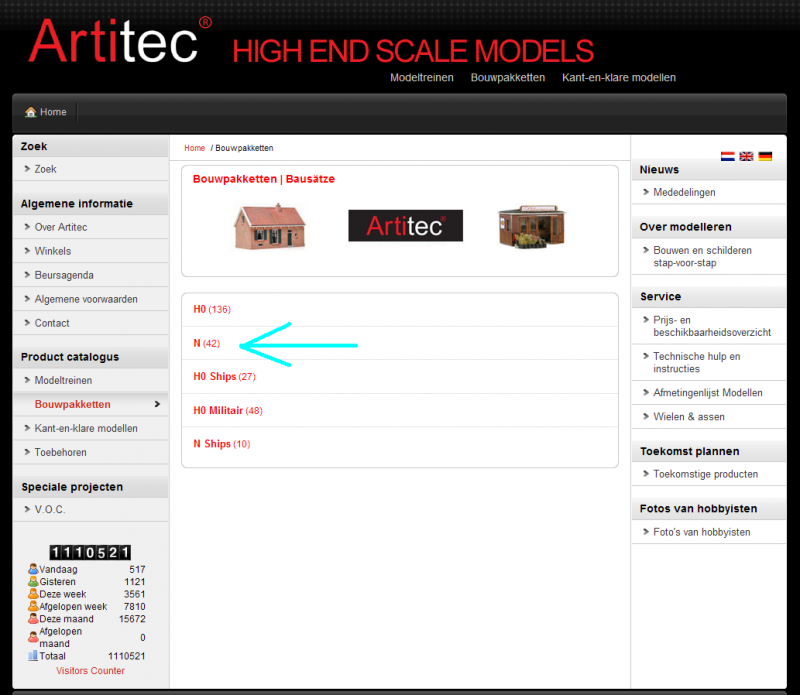This screenshot has width=800, height=695.
Task: Expand Toebehoren in the product catalogue
Action: [x=60, y=452]
